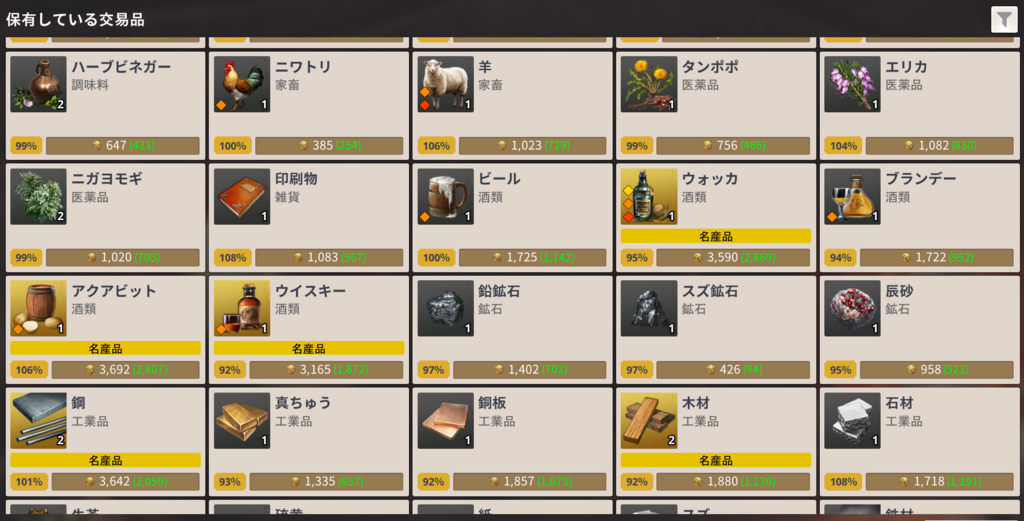
Task: Open the 鉛鉱石 item card
Action: (512, 330)
